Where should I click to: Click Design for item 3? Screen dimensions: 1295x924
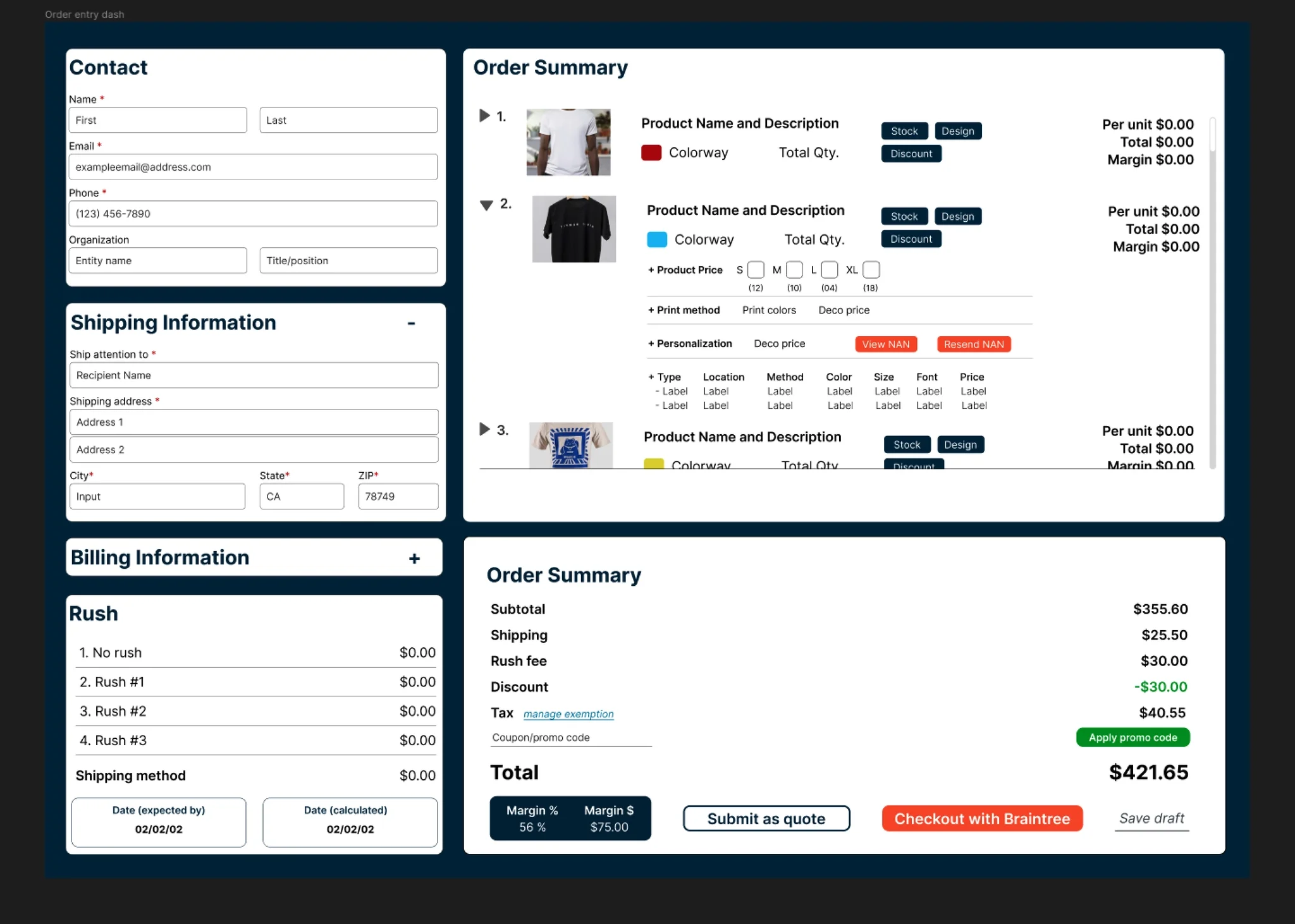(961, 444)
